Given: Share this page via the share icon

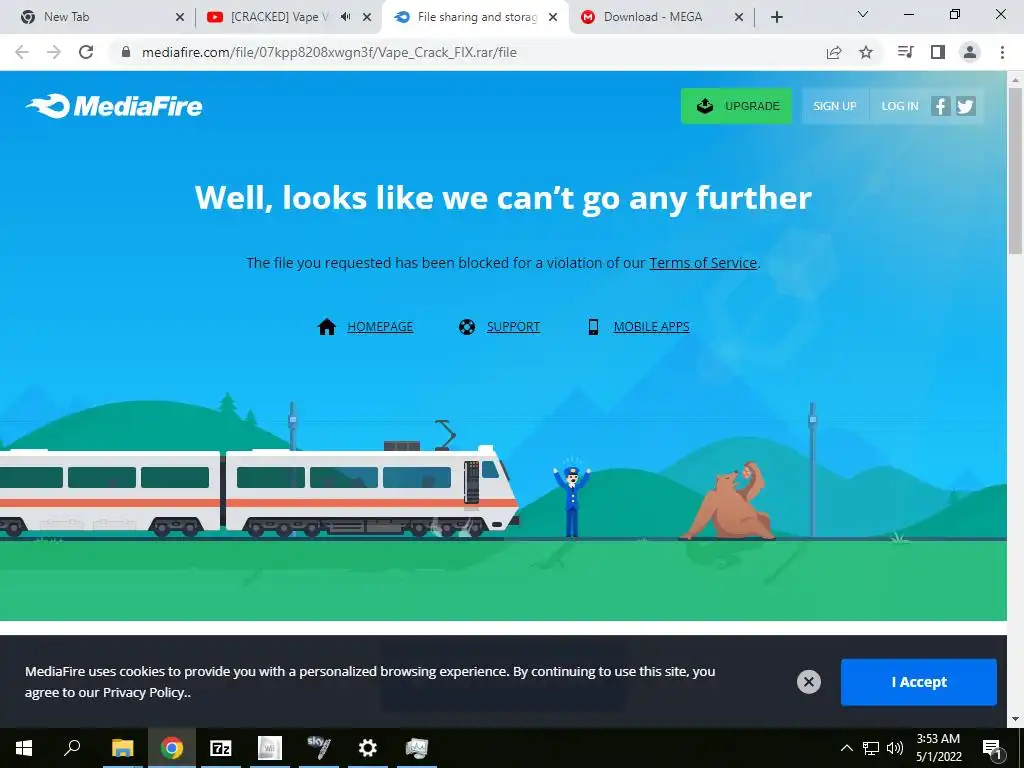Looking at the screenshot, I should (x=834, y=52).
